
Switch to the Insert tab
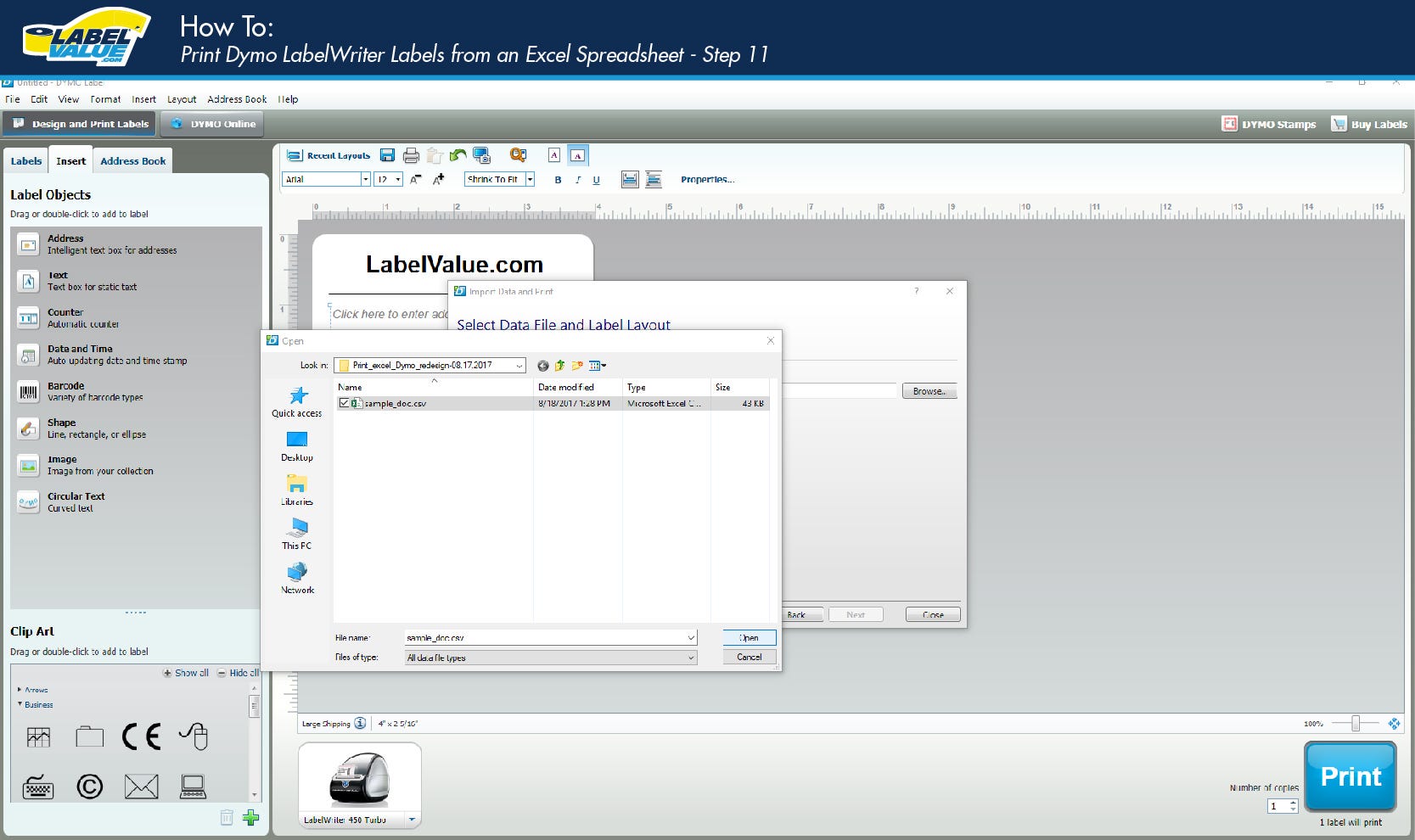click(x=71, y=161)
